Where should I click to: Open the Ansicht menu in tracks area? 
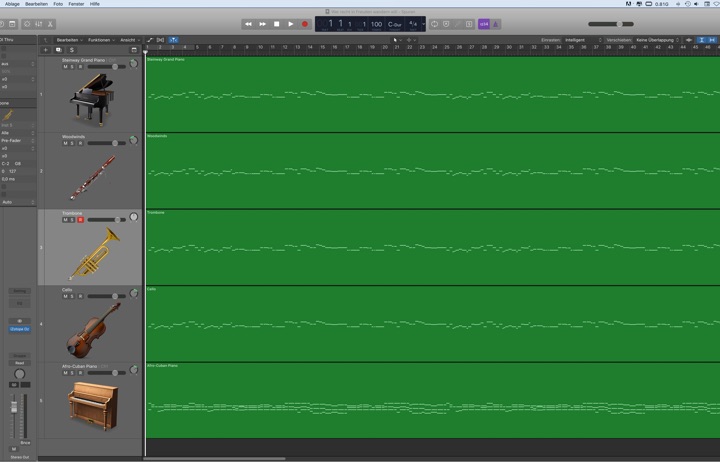pyautogui.click(x=130, y=40)
